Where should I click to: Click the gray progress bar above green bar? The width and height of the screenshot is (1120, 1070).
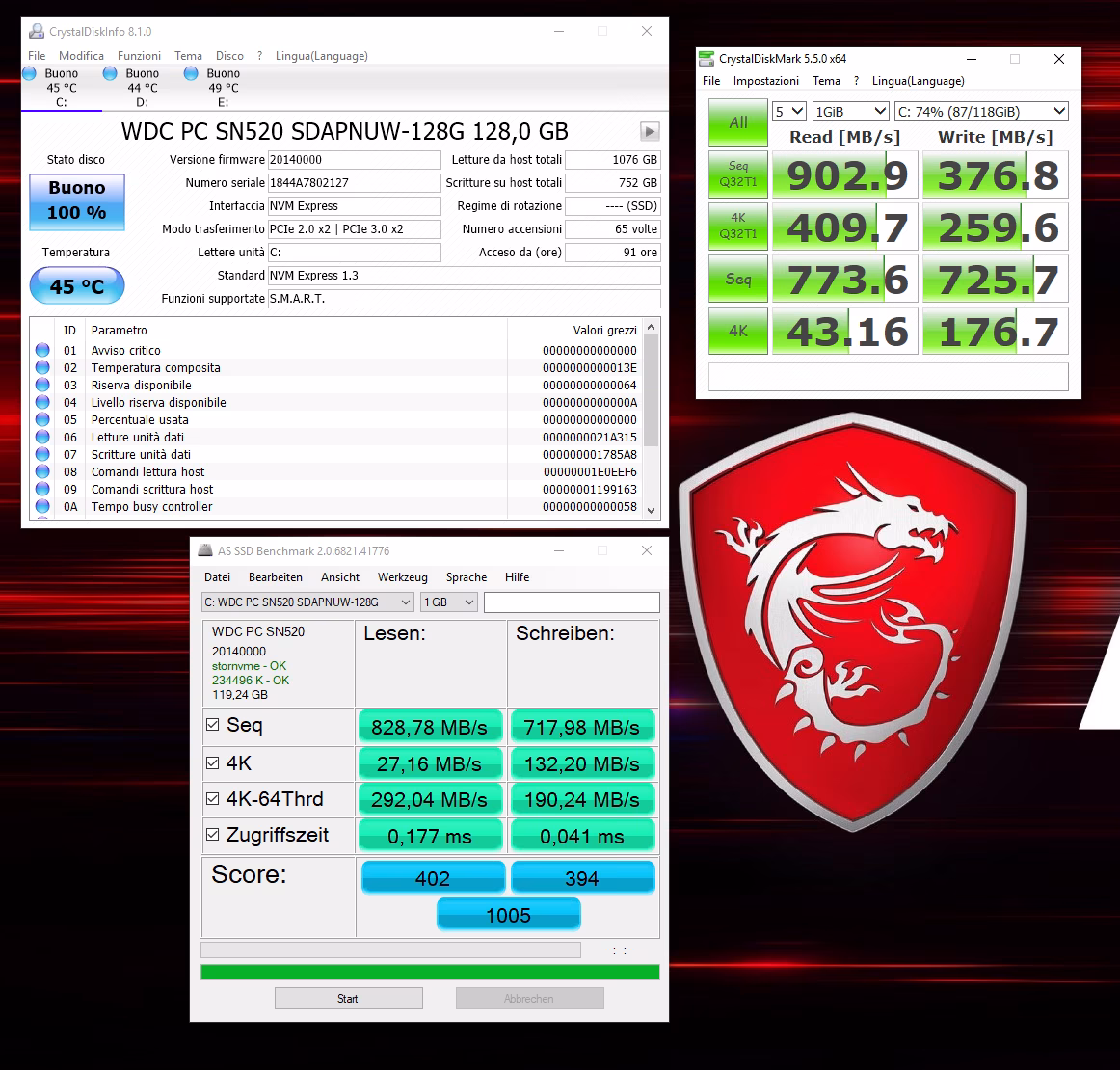point(390,950)
